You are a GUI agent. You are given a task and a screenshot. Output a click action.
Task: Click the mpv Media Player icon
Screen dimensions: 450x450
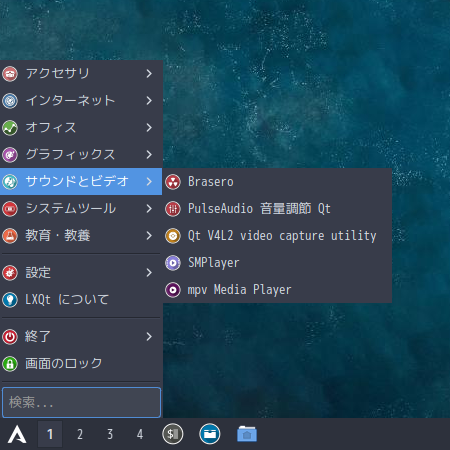point(173,290)
